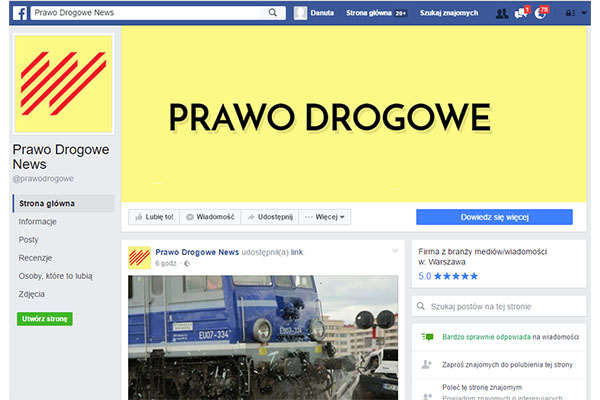Click Zaproś znajomych do polubienia tej strony
The height and width of the screenshot is (400, 600).
pyautogui.click(x=507, y=365)
